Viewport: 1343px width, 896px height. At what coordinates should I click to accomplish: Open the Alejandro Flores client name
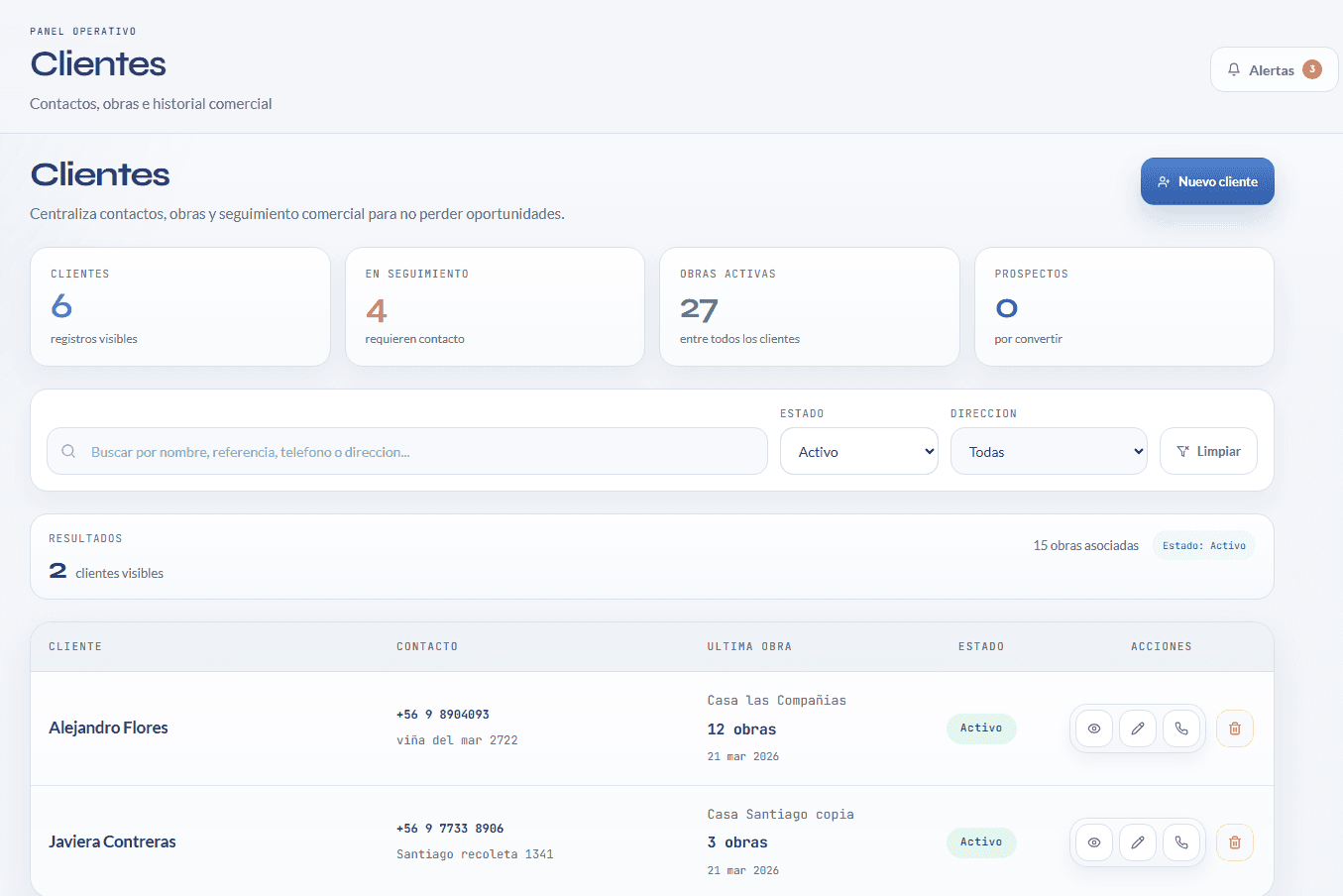(x=108, y=728)
